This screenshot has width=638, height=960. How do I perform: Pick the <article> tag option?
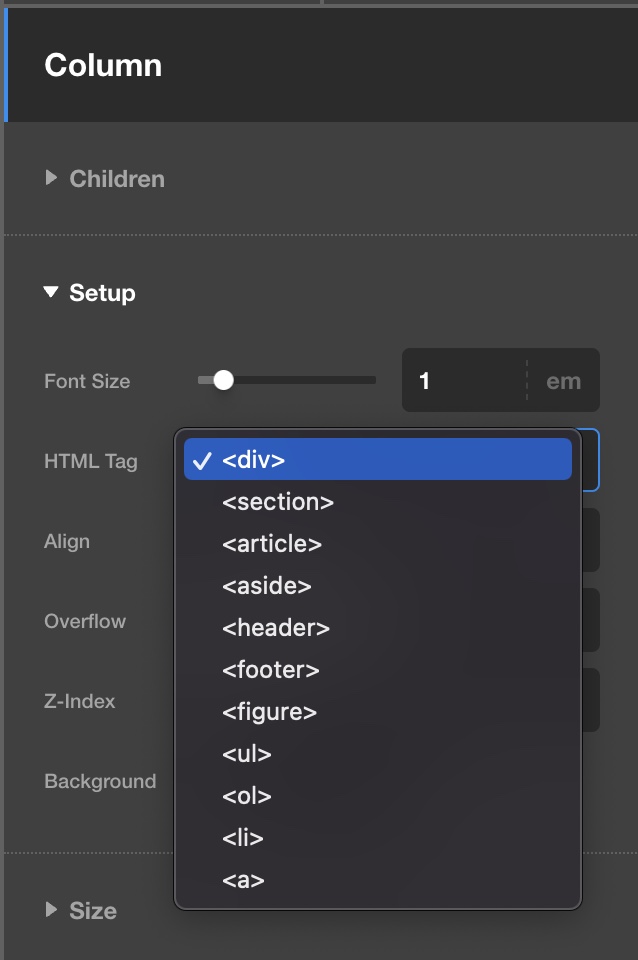coord(377,544)
